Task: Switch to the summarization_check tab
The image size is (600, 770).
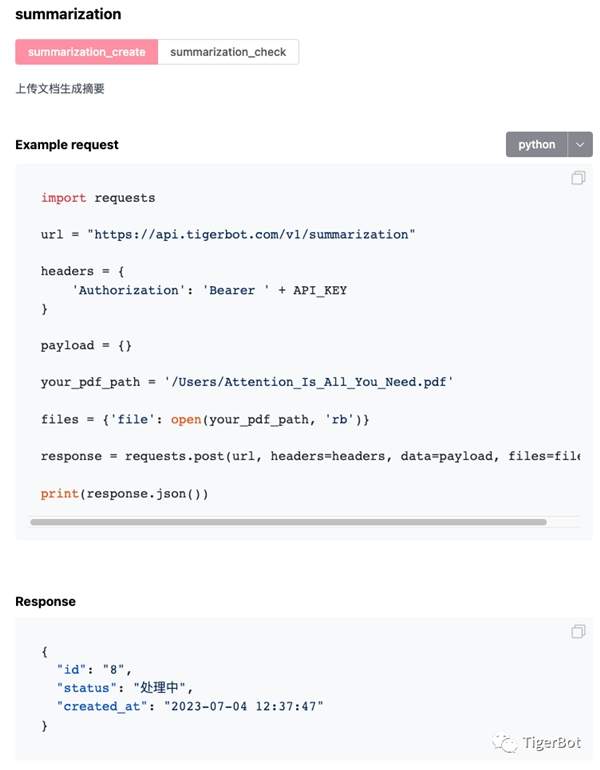Action: pos(228,52)
